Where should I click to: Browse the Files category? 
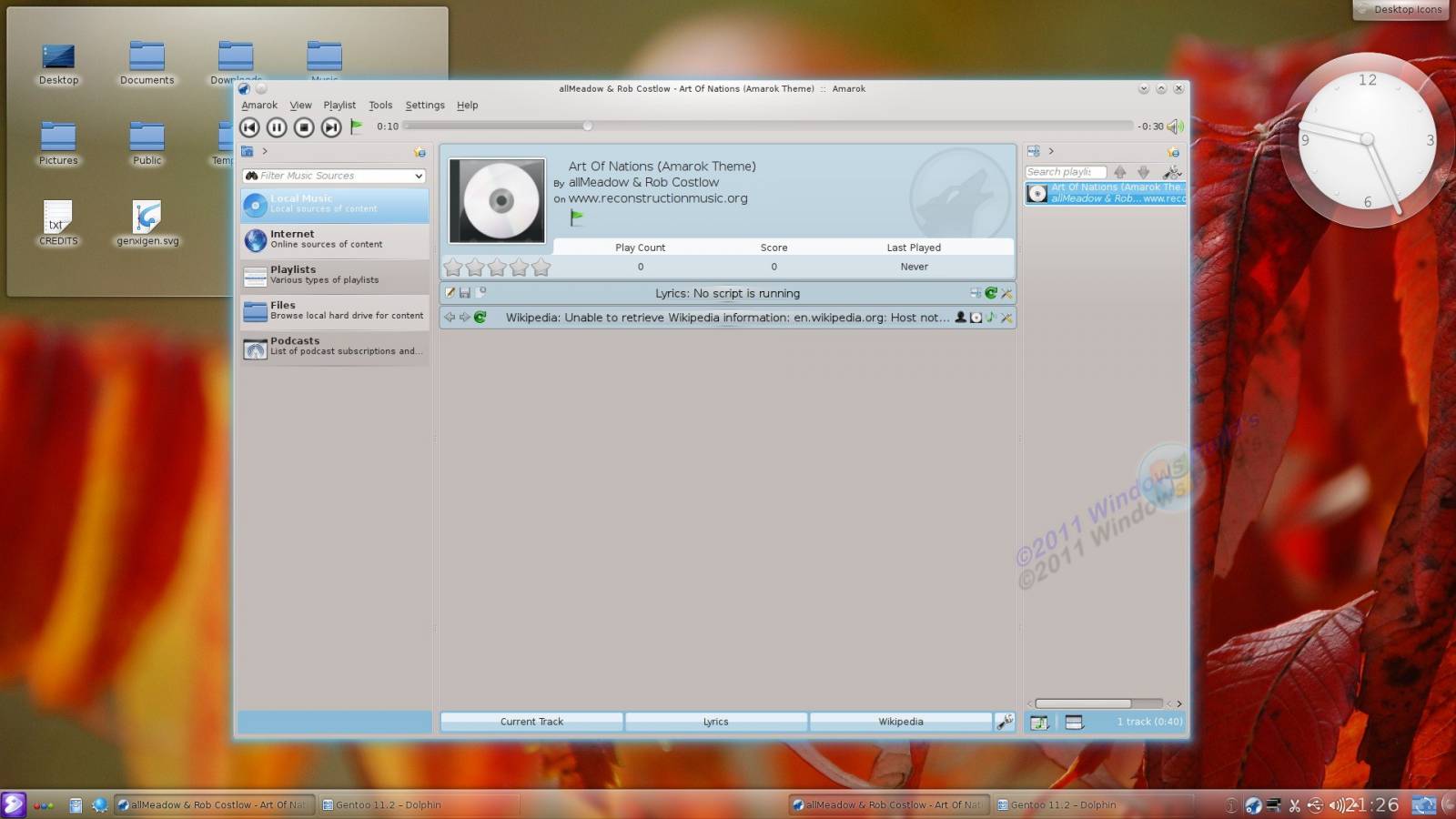point(335,311)
